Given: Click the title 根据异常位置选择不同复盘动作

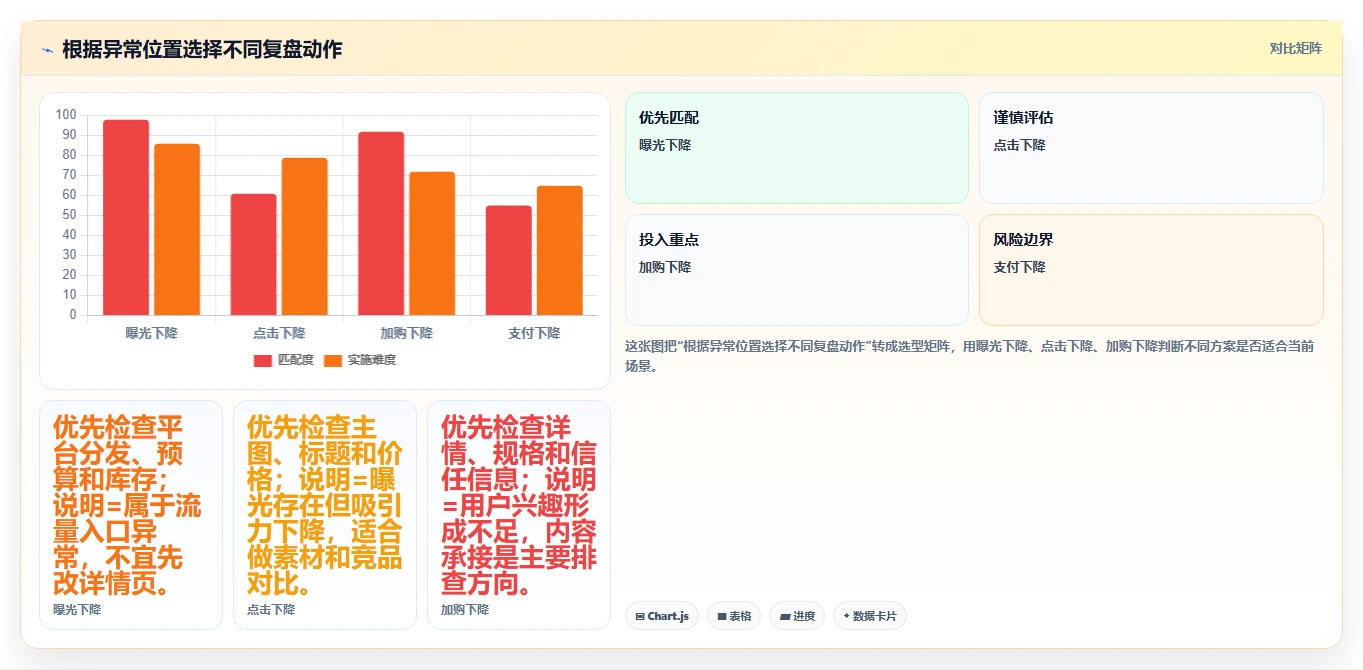Looking at the screenshot, I should pos(202,49).
